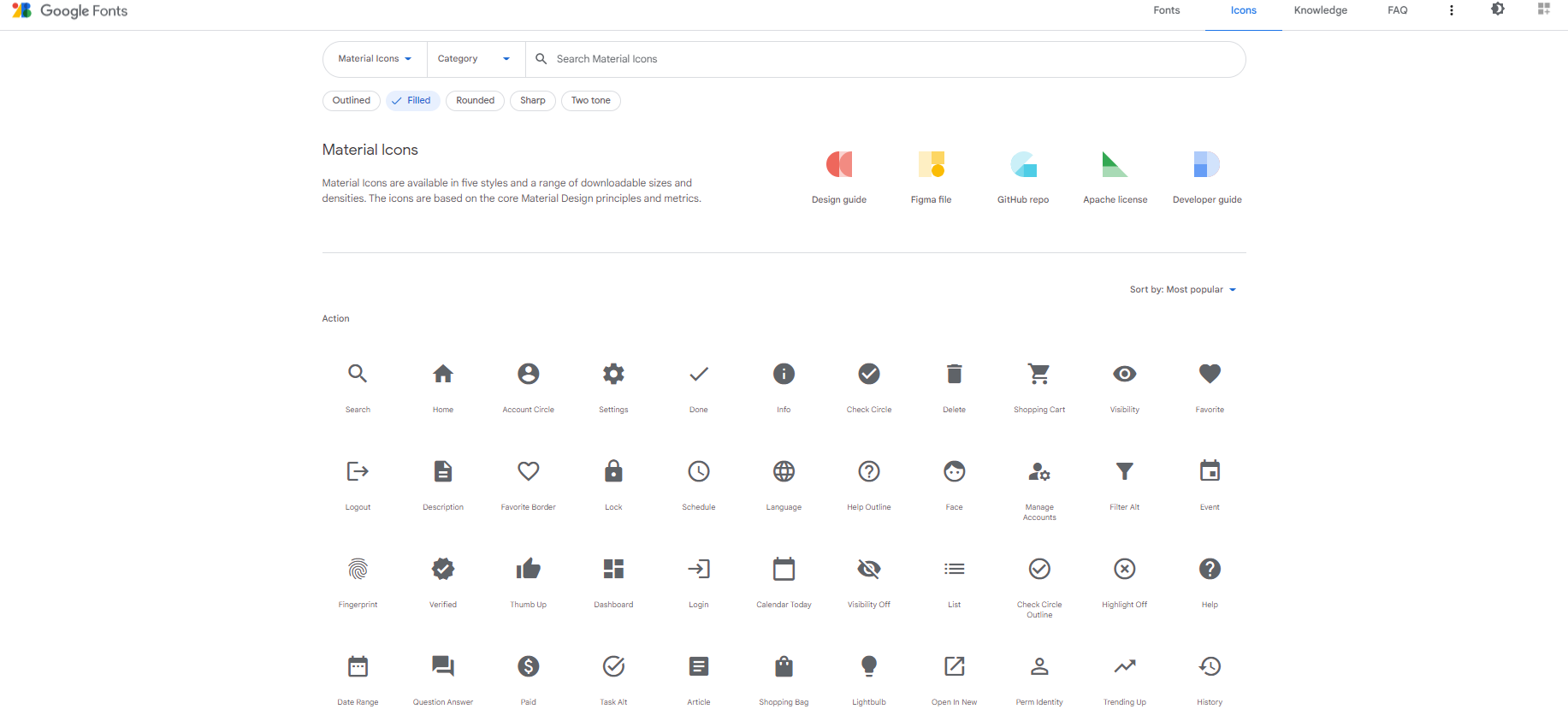This screenshot has height=721, width=1568.
Task: Pick the Calendar Today icon
Action: 784,569
